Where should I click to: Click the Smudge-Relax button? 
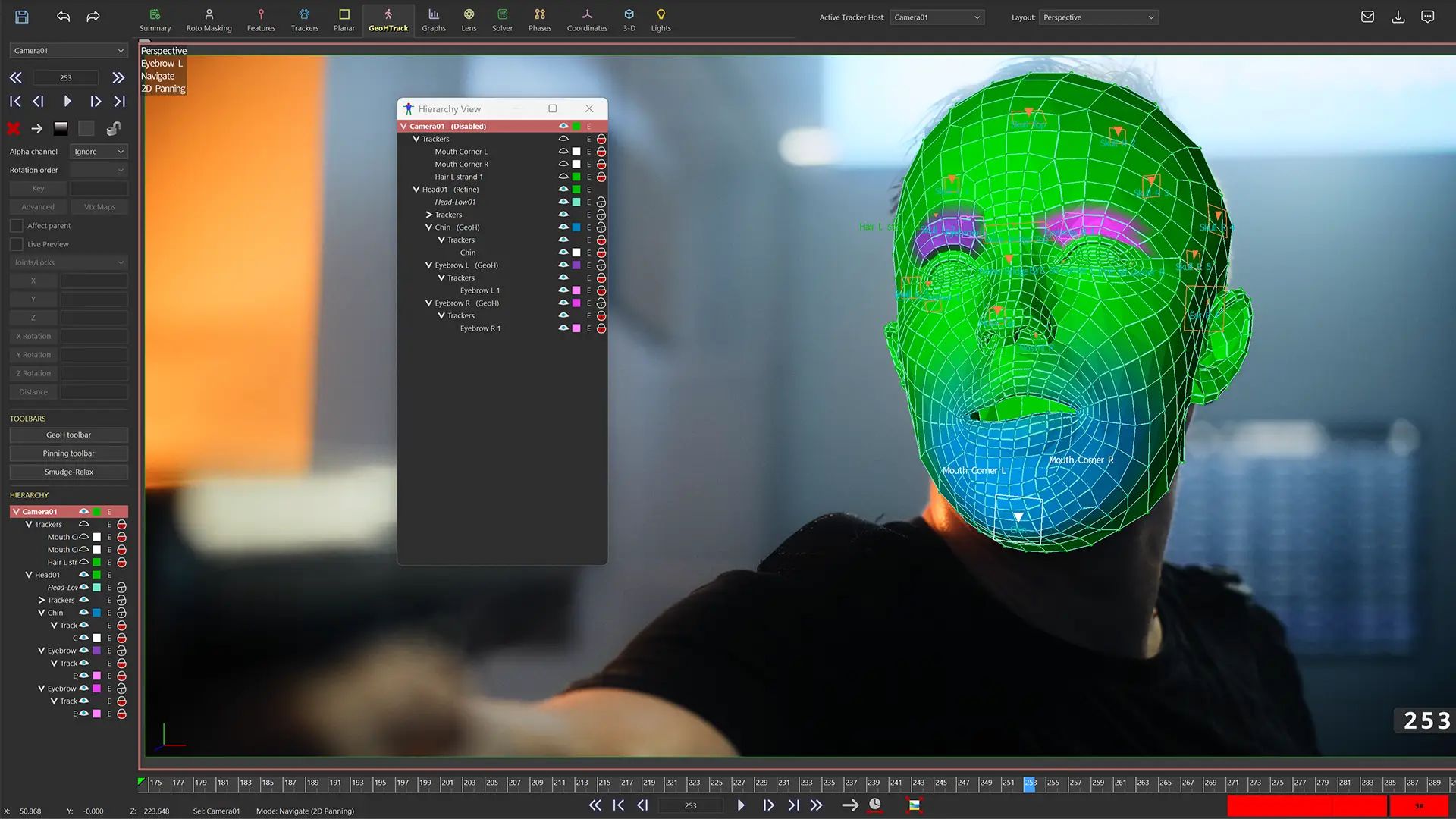pos(68,472)
